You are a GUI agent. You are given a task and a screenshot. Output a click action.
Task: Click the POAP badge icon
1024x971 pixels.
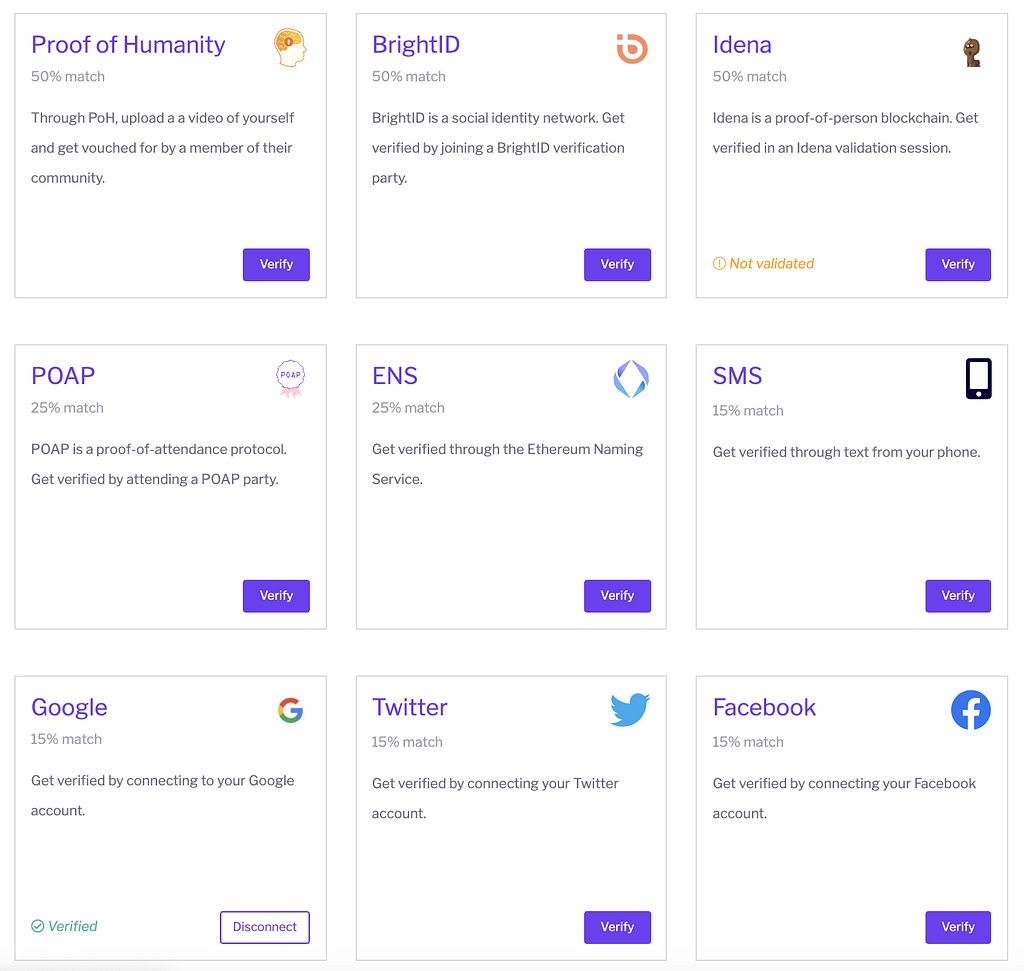tap(291, 379)
